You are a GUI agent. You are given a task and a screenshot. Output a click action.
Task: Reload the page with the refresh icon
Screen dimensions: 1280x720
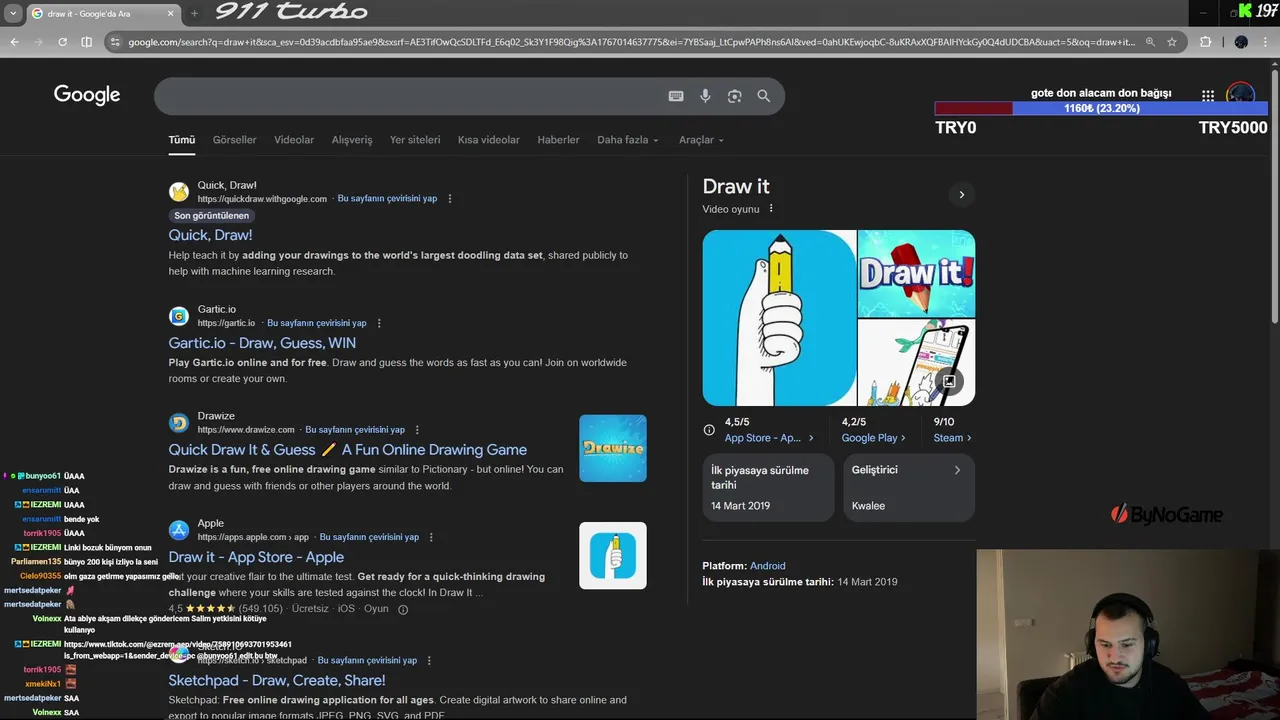point(62,42)
